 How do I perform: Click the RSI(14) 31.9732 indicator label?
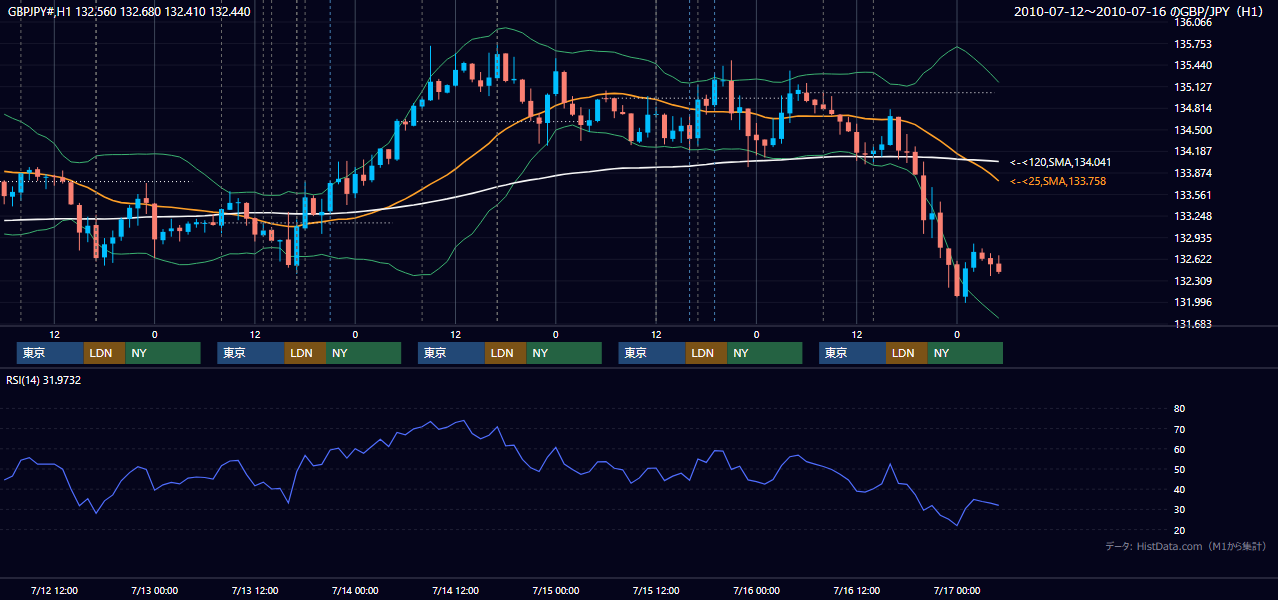click(x=43, y=380)
